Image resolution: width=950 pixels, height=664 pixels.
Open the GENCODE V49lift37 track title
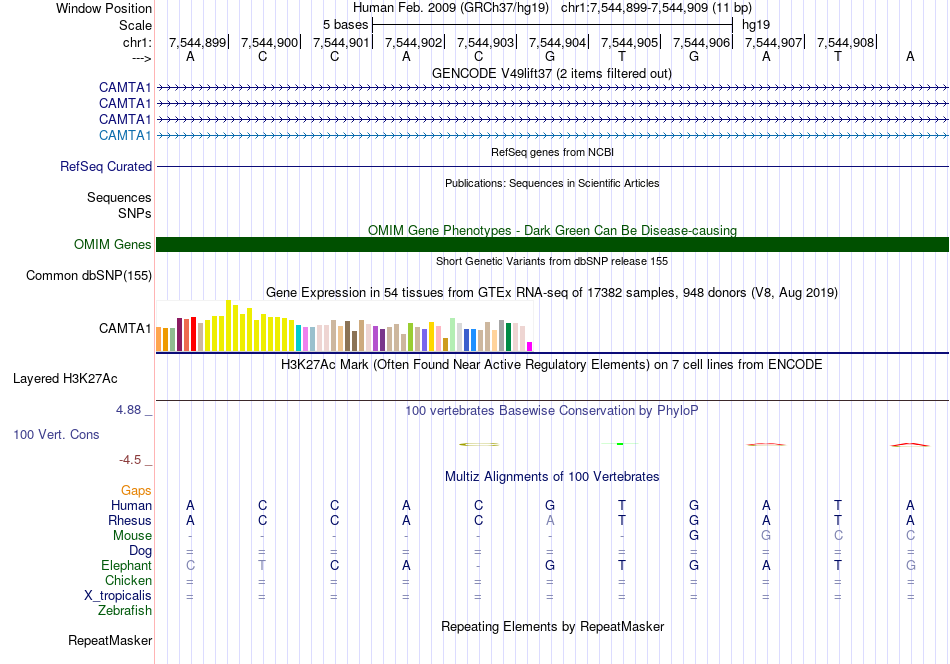pos(551,73)
